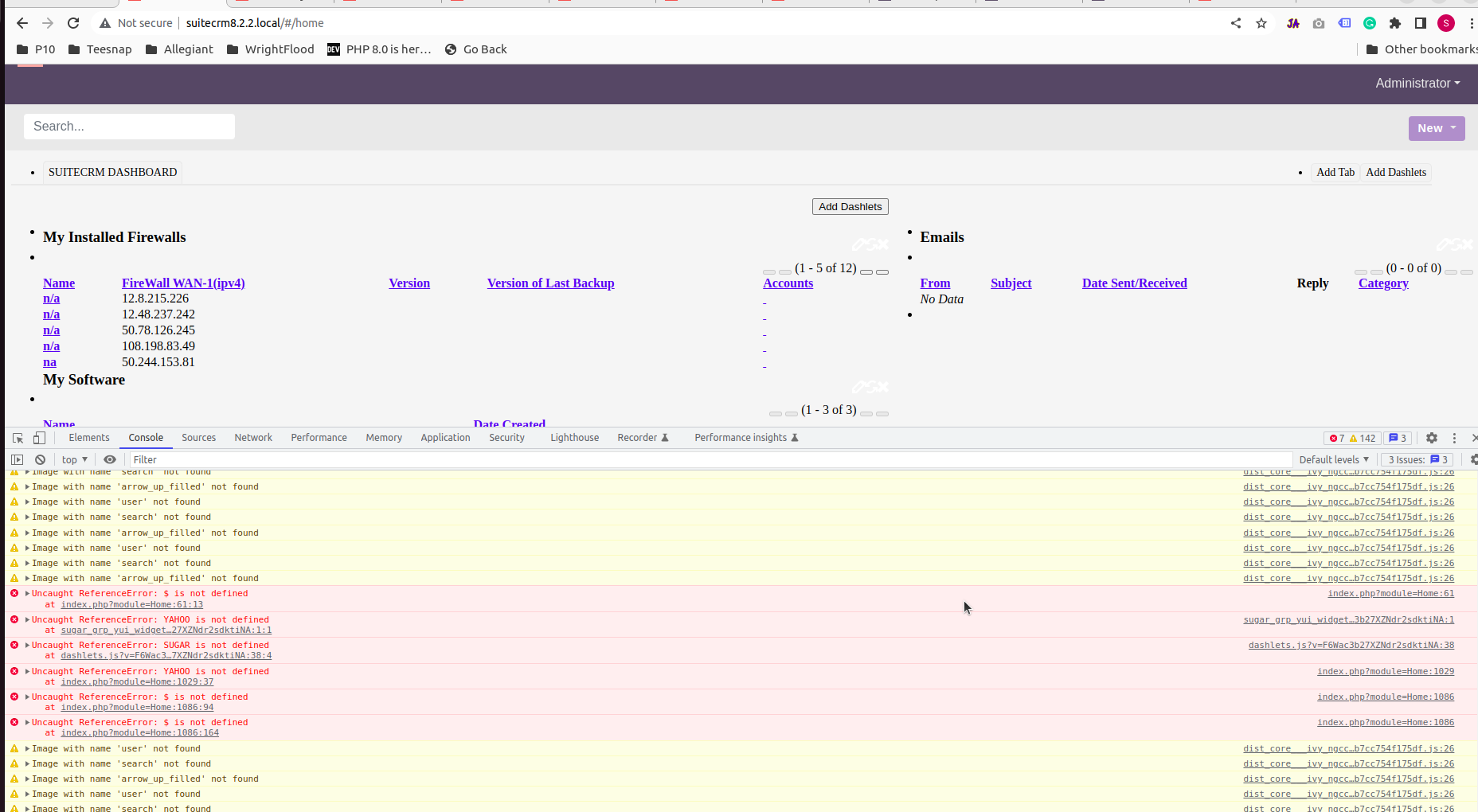Expand the first '$ is not defined' error
Viewport: 1478px width, 812px height.
[x=28, y=594]
